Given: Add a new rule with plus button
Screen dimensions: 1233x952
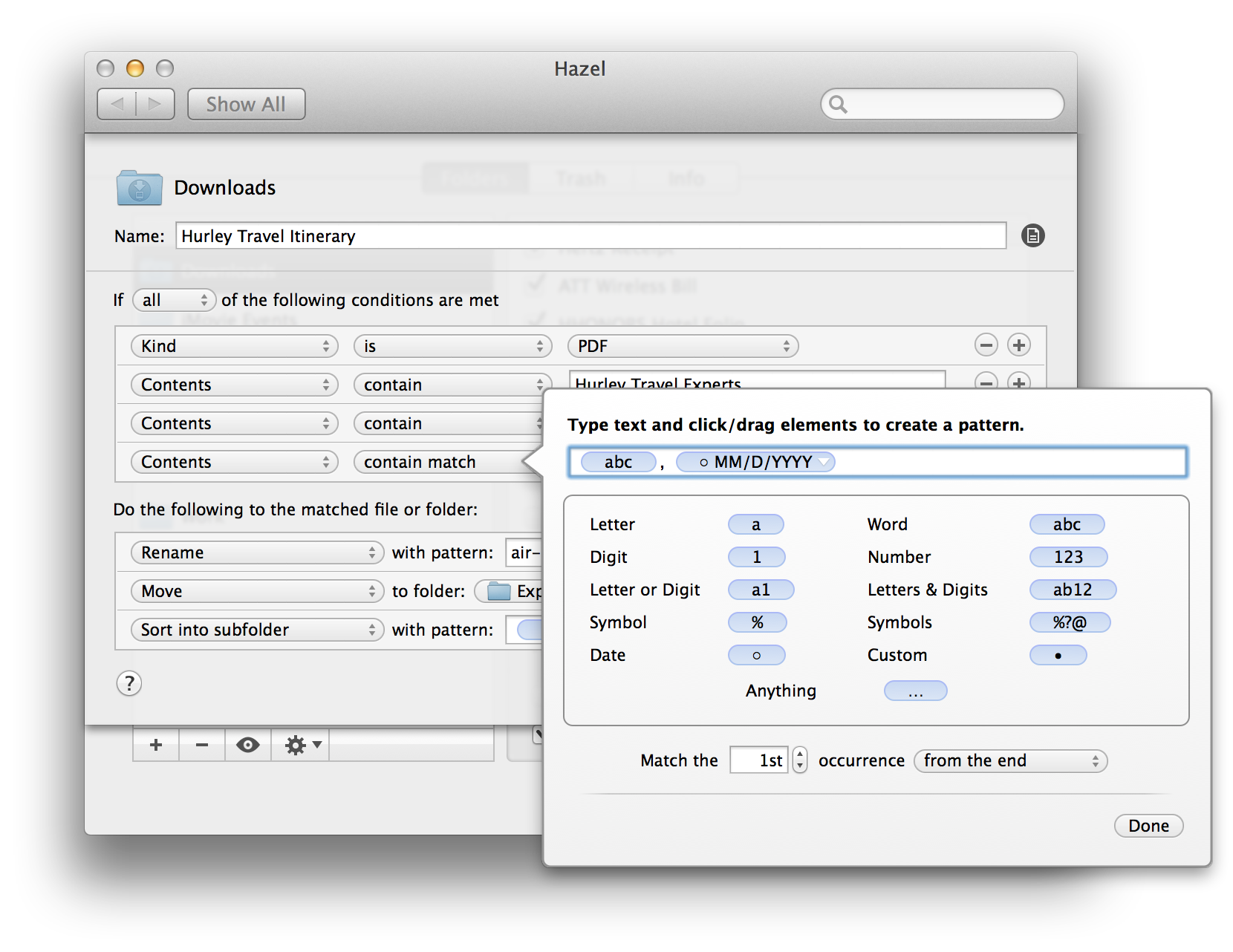Looking at the screenshot, I should pos(156,745).
